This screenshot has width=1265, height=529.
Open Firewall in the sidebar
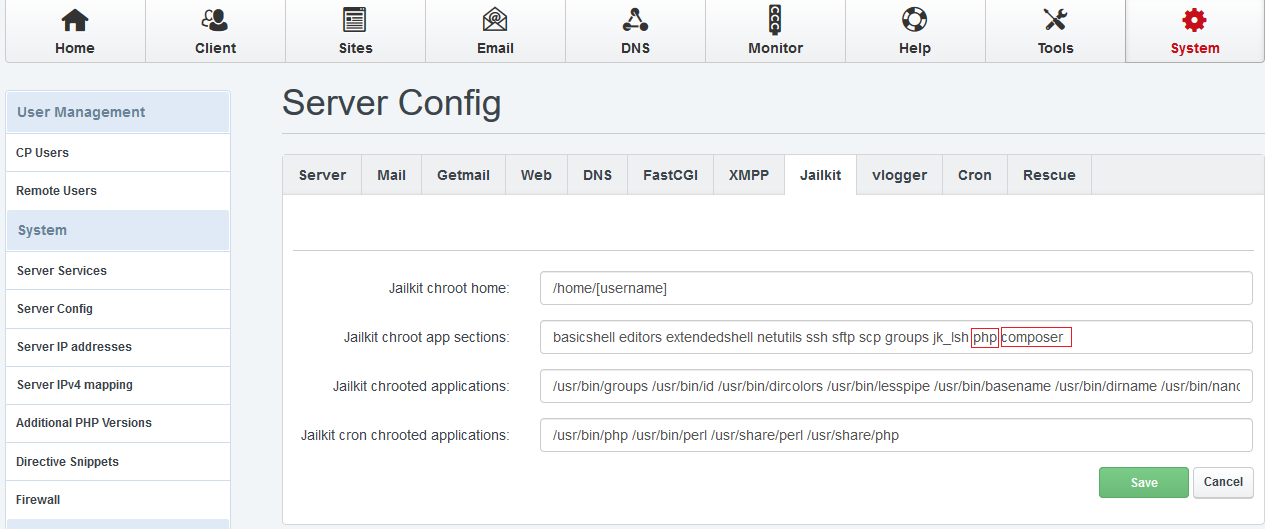[38, 500]
